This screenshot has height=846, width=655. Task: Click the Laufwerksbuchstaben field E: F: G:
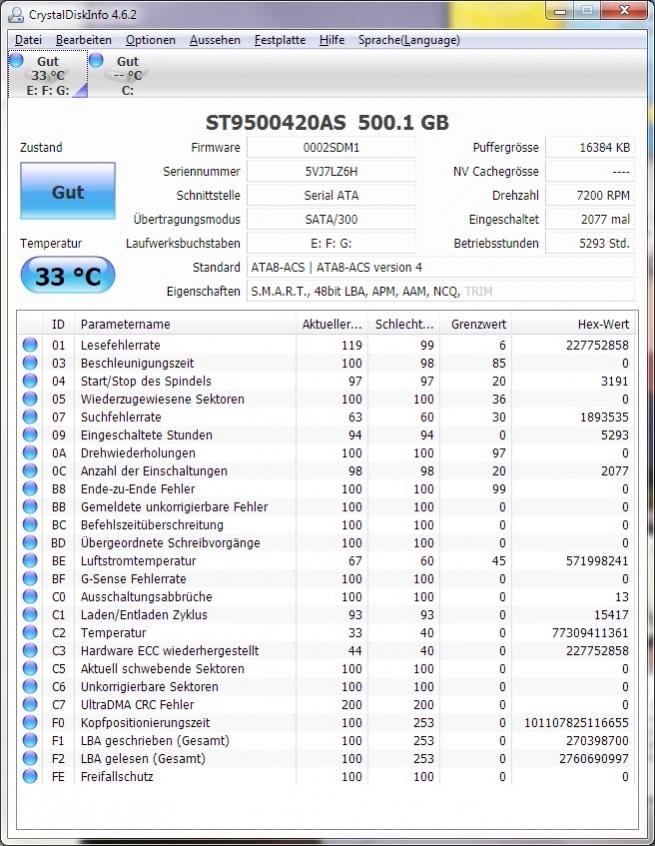(331, 243)
